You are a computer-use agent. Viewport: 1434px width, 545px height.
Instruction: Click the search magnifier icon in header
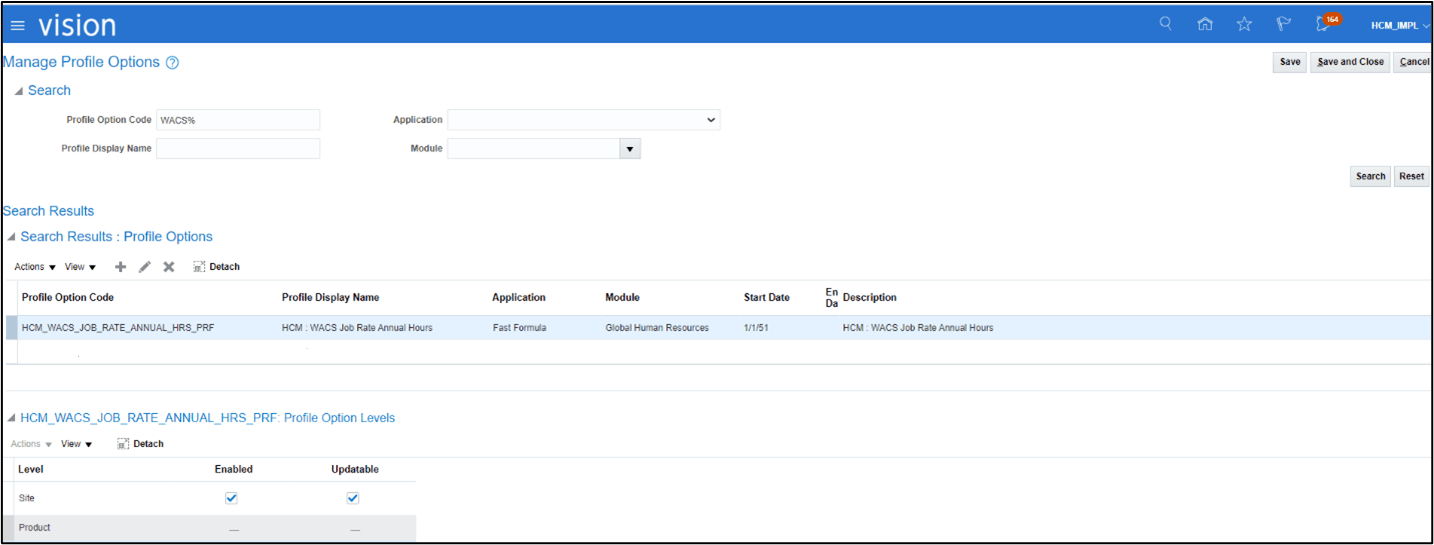click(x=1166, y=24)
